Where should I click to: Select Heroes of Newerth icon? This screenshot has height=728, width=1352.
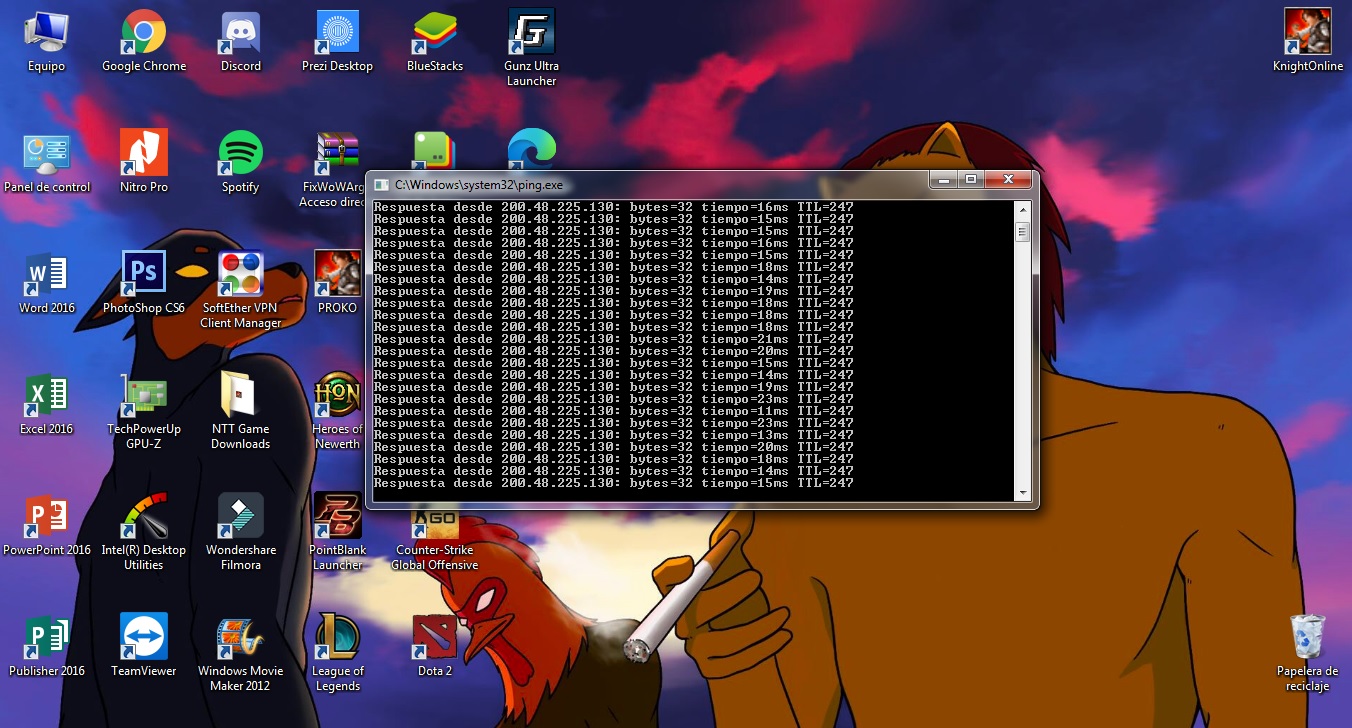338,411
